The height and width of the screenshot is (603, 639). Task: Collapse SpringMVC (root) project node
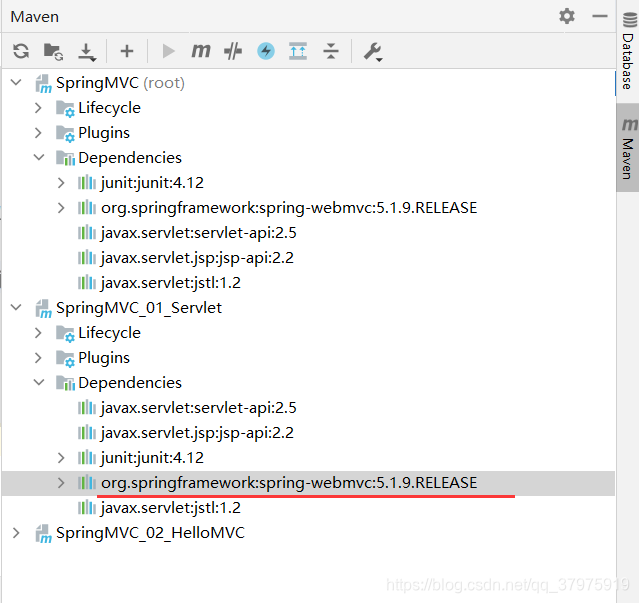tap(16, 83)
